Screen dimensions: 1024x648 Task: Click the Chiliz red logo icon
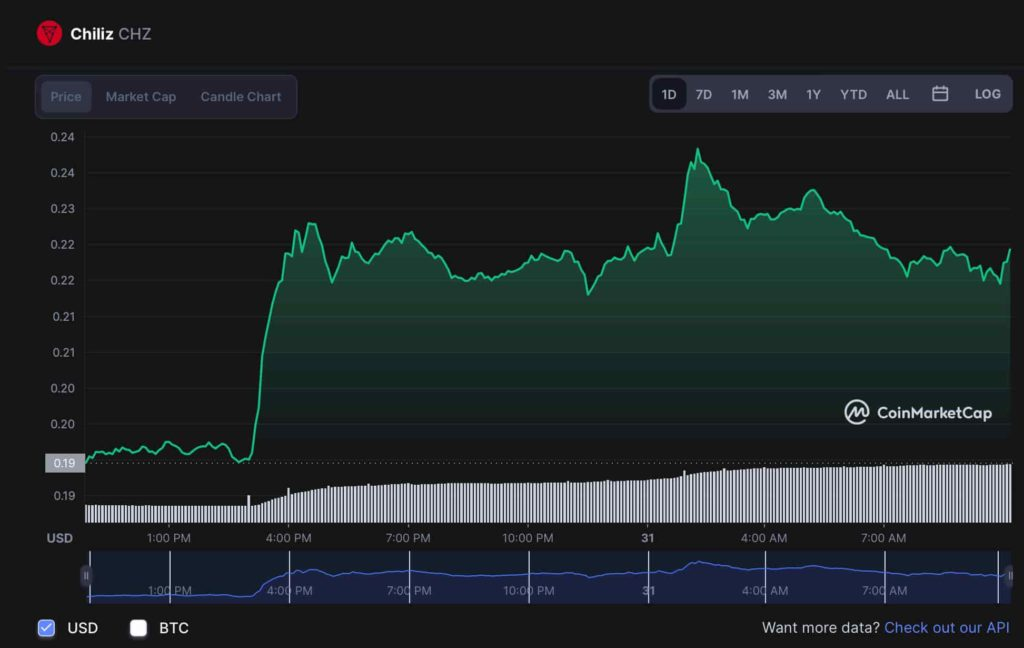click(49, 34)
